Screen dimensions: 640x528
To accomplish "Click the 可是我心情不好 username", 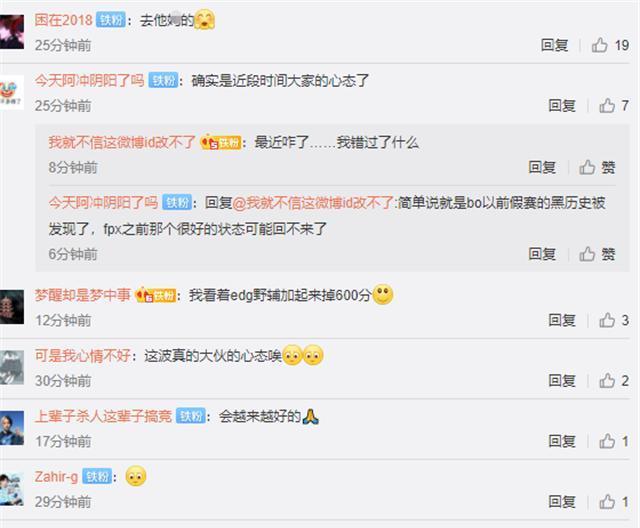I will (x=82, y=355).
